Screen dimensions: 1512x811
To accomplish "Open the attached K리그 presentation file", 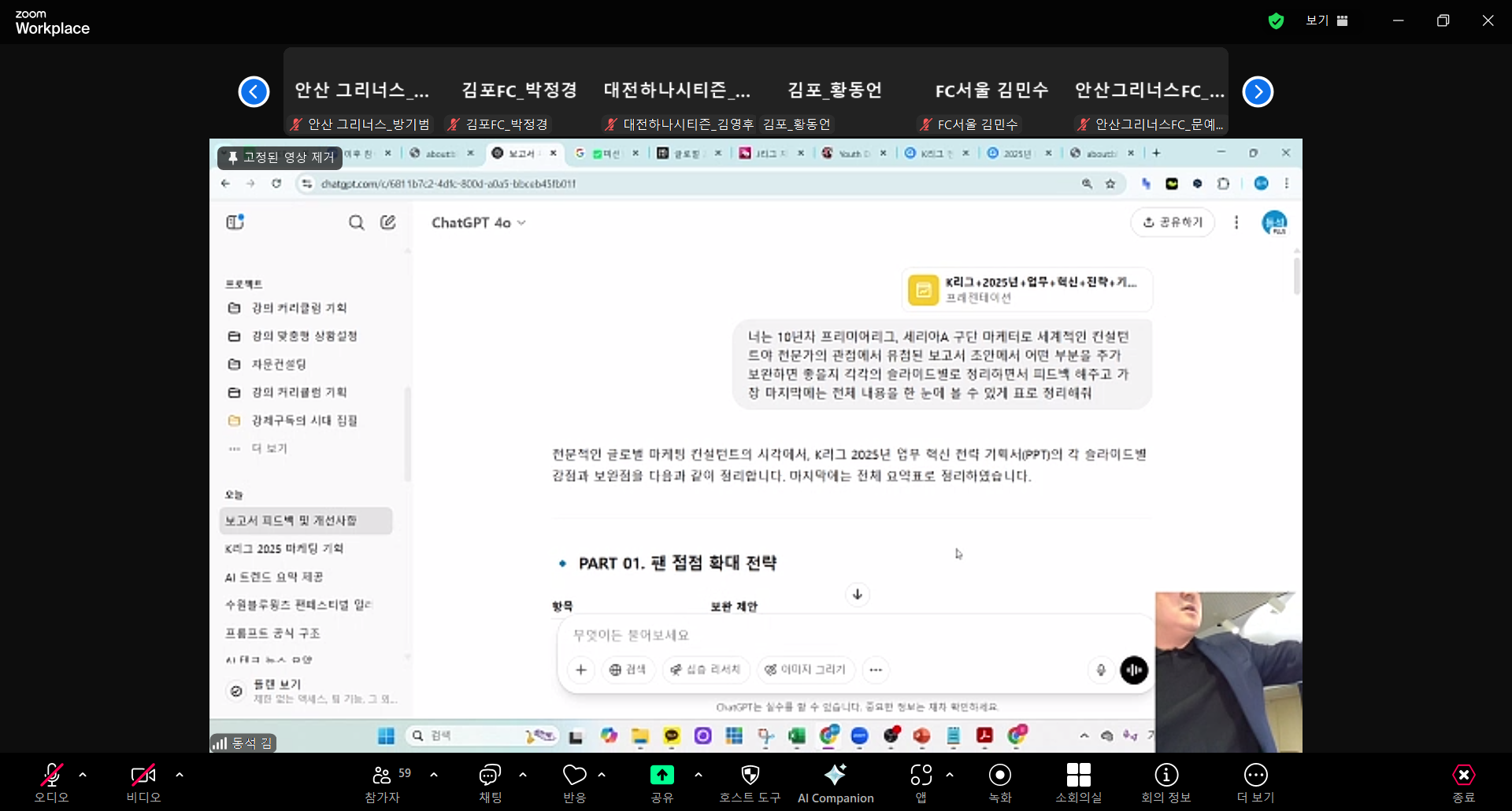I will click(x=1027, y=290).
